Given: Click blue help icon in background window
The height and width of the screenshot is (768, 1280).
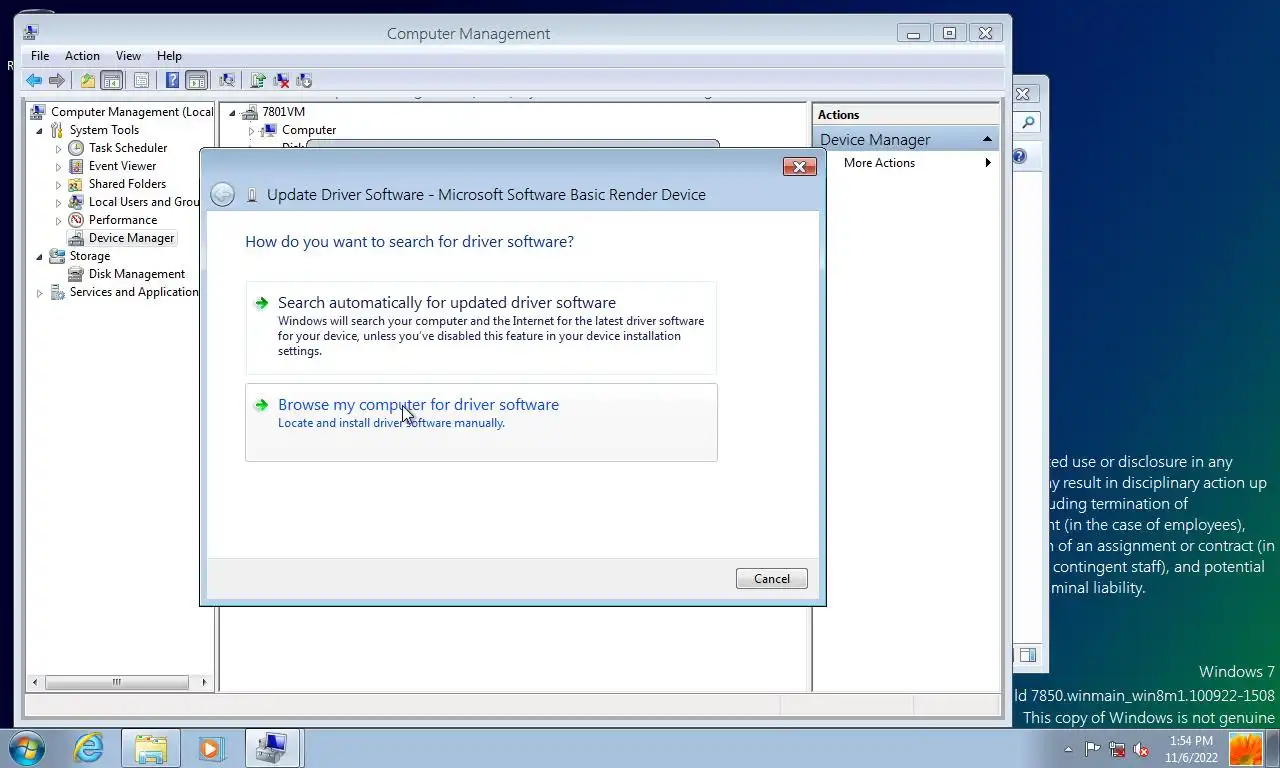Looking at the screenshot, I should coord(1019,157).
